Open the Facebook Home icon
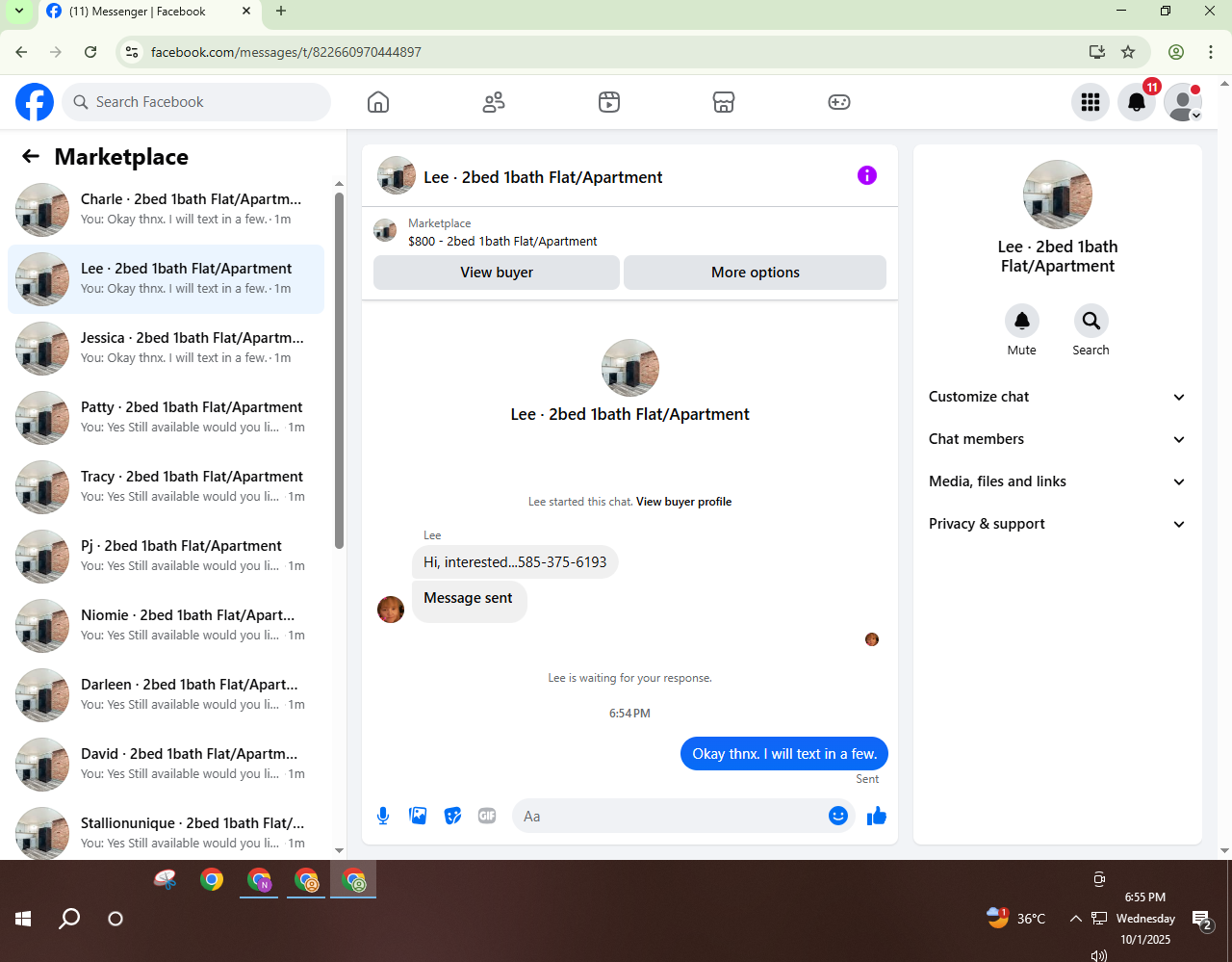1232x962 pixels. 378,102
